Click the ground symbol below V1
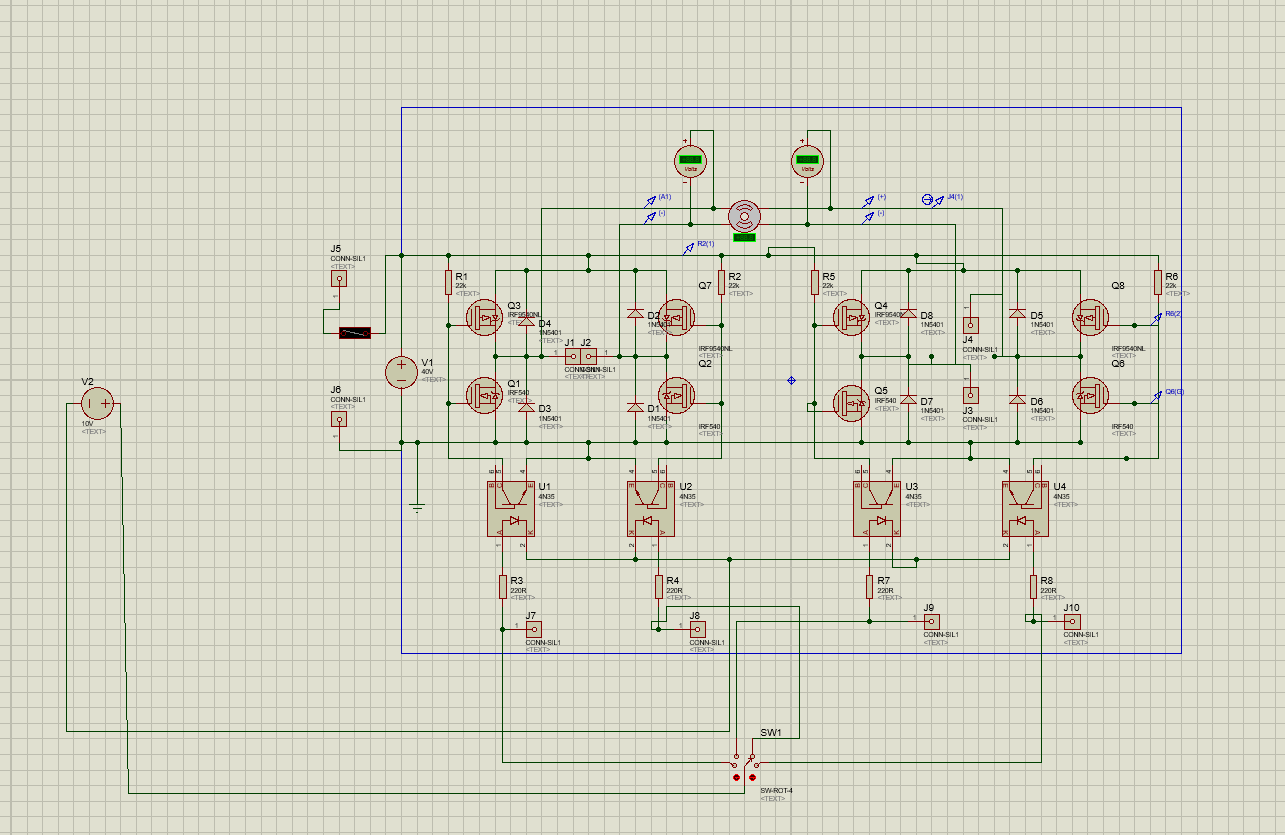The height and width of the screenshot is (835, 1285). pyautogui.click(x=417, y=508)
